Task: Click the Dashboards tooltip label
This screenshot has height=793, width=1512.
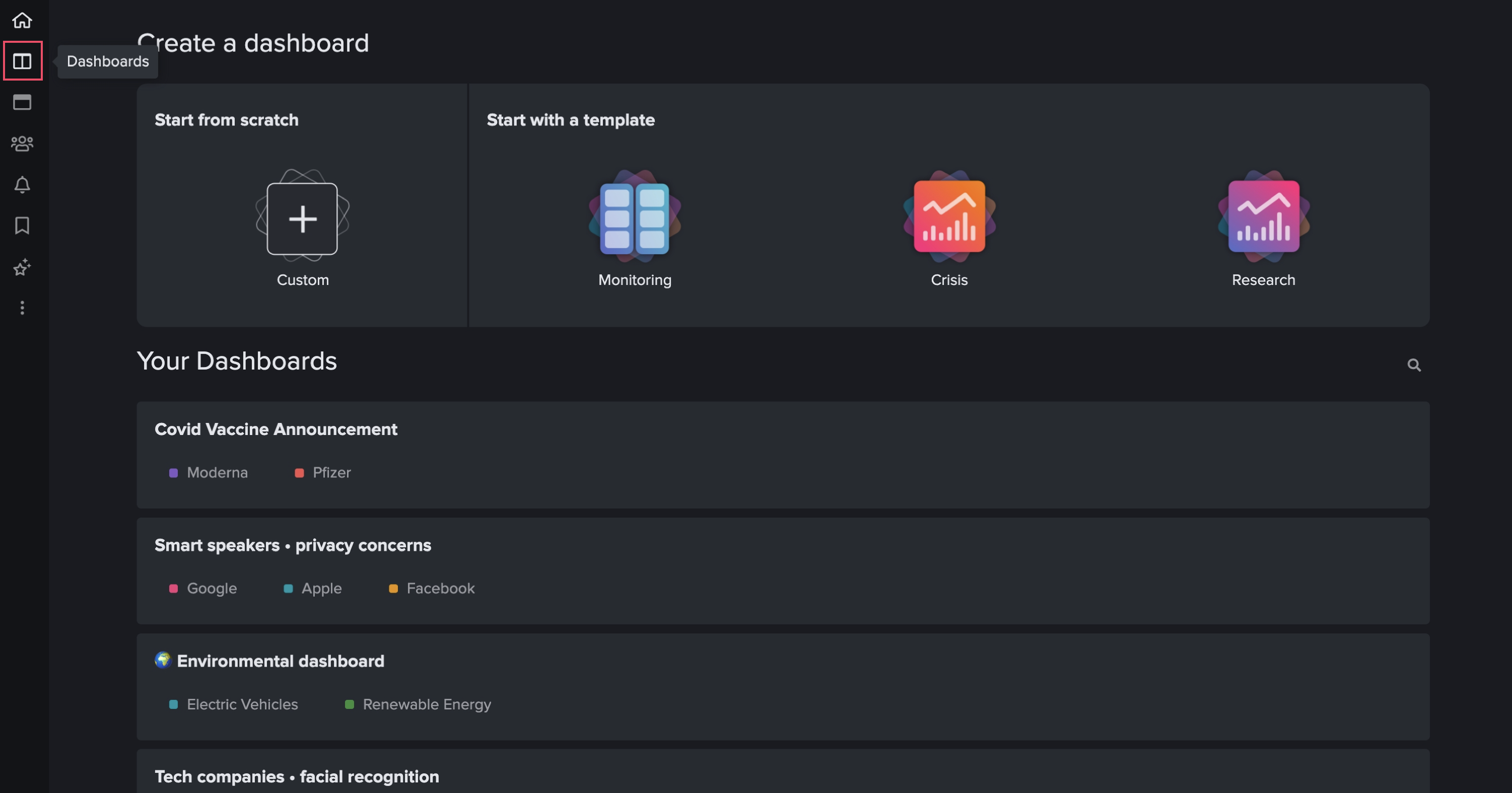Action: pos(108,61)
